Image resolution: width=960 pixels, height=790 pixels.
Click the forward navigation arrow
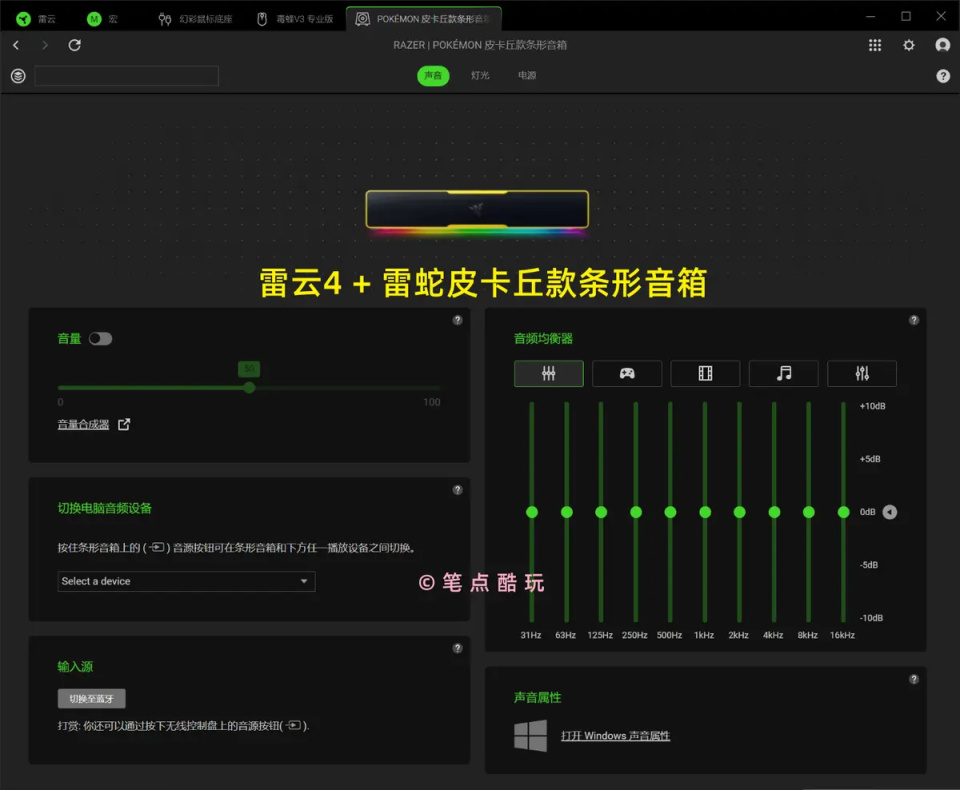point(44,45)
